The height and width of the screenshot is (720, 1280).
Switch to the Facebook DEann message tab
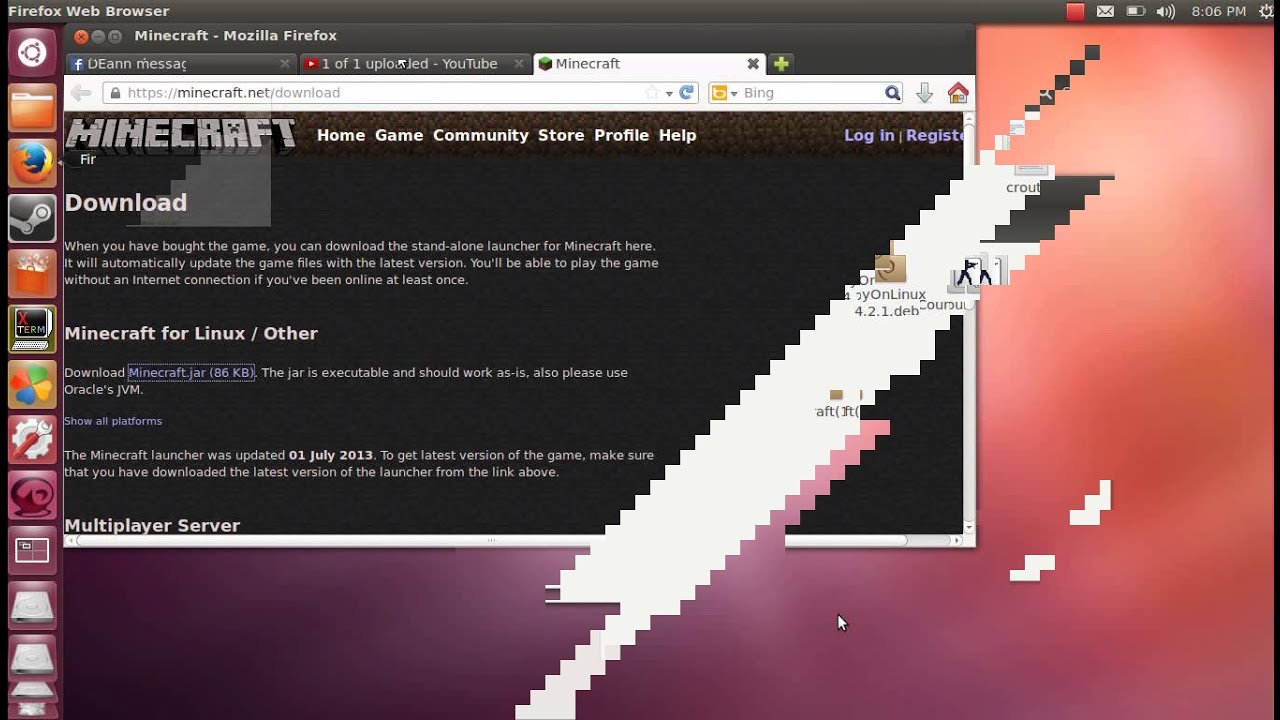pos(180,64)
